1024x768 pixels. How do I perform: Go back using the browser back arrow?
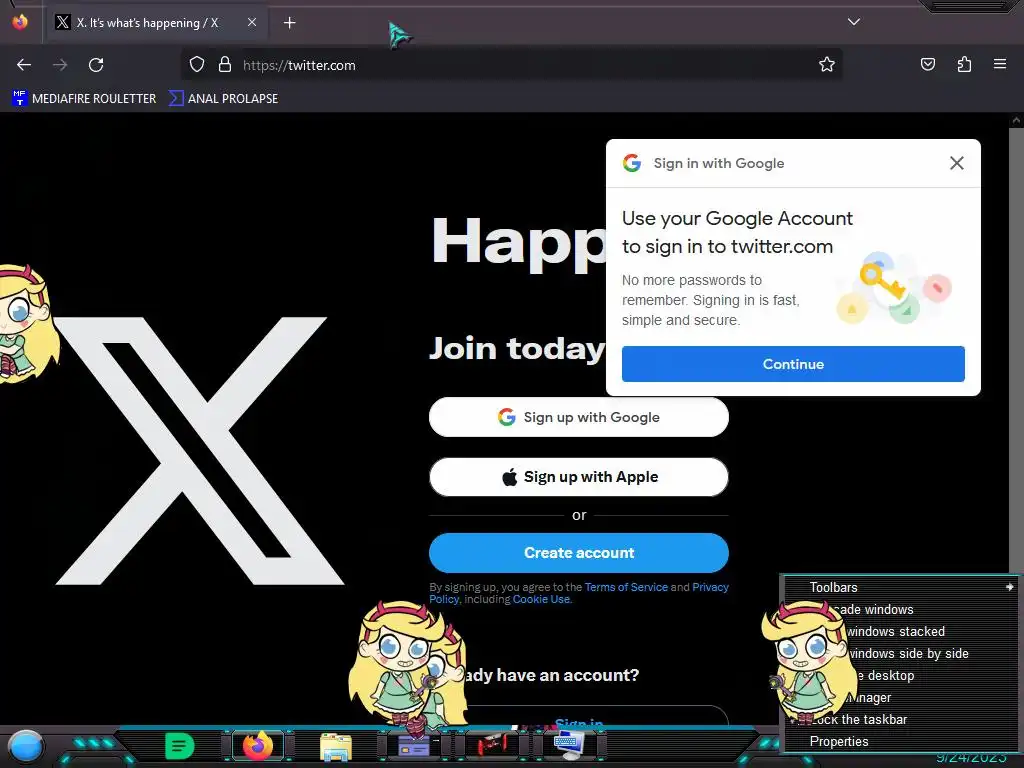point(24,65)
